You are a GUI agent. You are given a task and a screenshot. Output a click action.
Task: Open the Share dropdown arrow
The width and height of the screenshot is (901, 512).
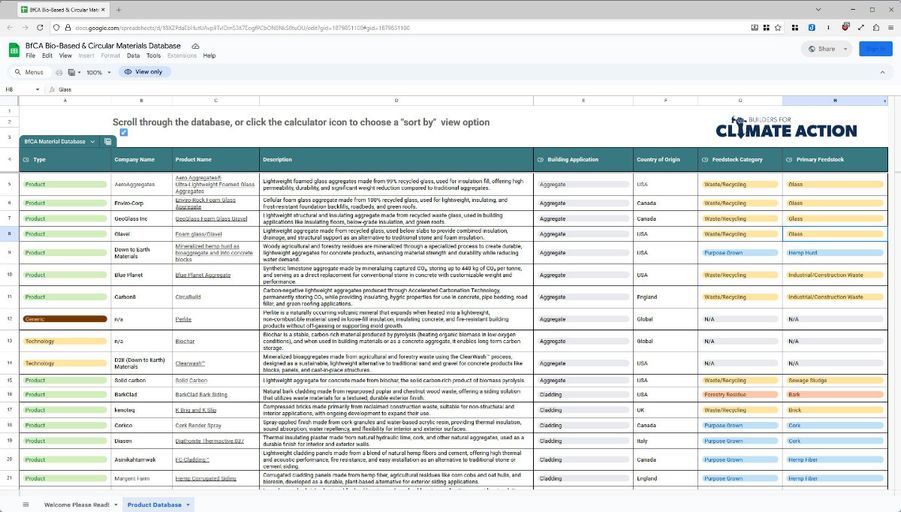(x=845, y=48)
